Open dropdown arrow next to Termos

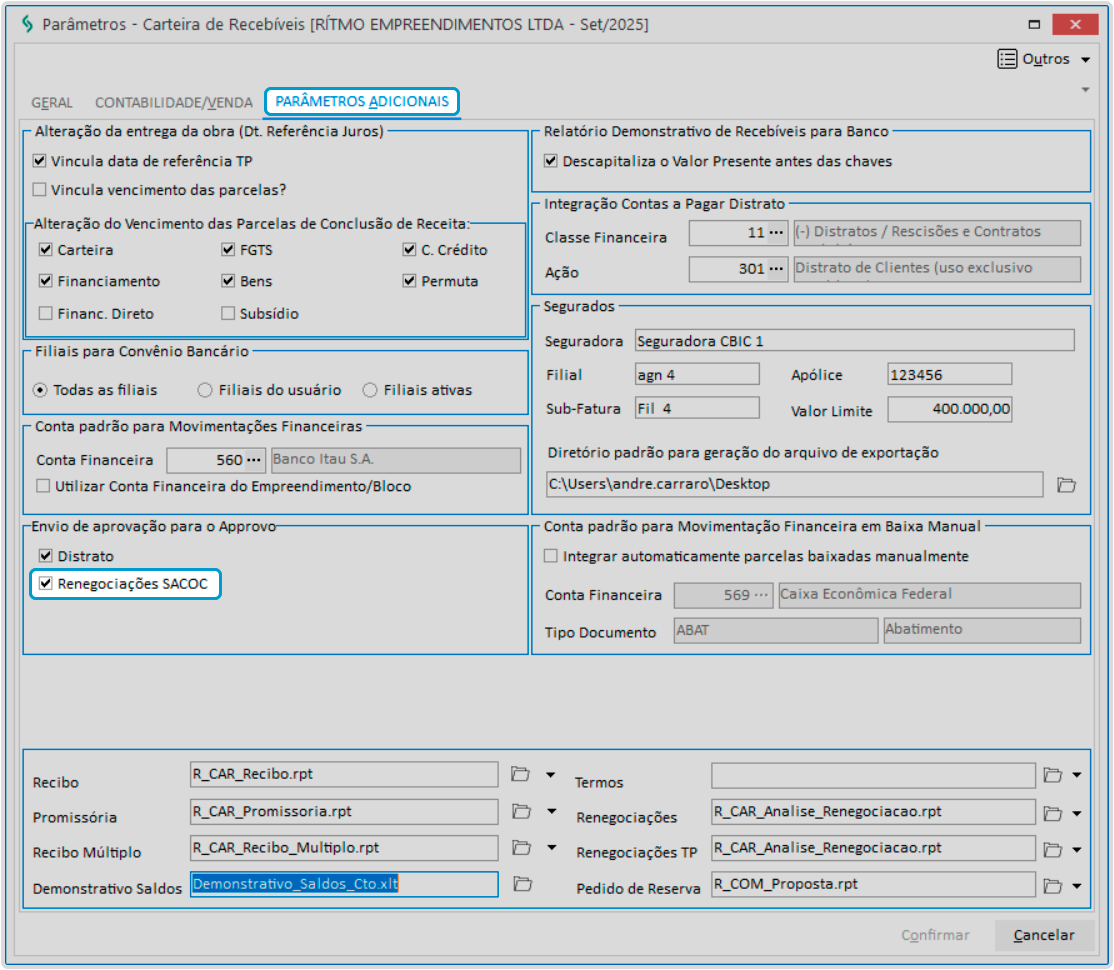(x=1077, y=775)
